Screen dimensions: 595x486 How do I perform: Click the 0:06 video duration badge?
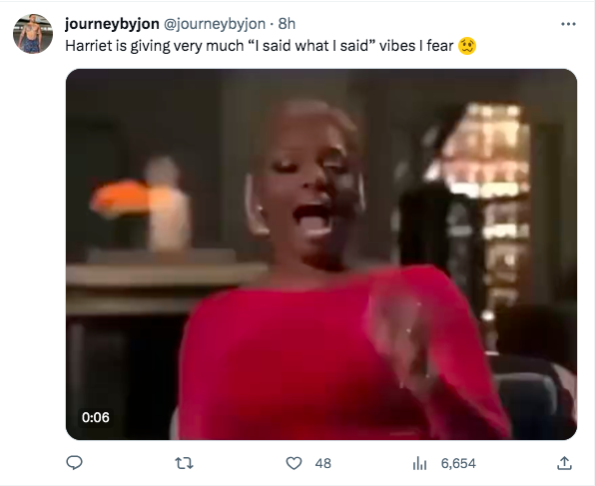click(96, 417)
